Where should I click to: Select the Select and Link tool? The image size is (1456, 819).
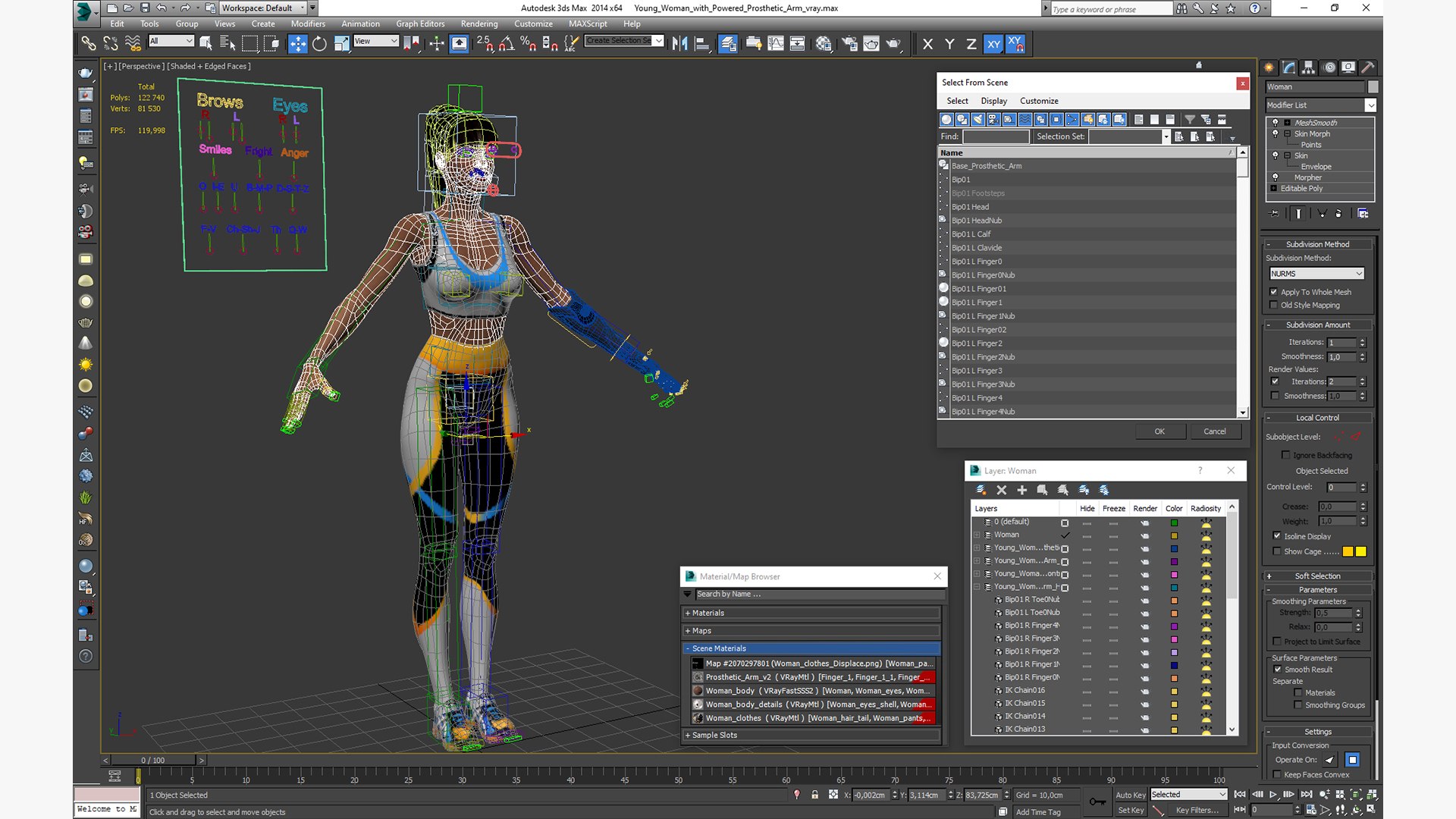89,44
